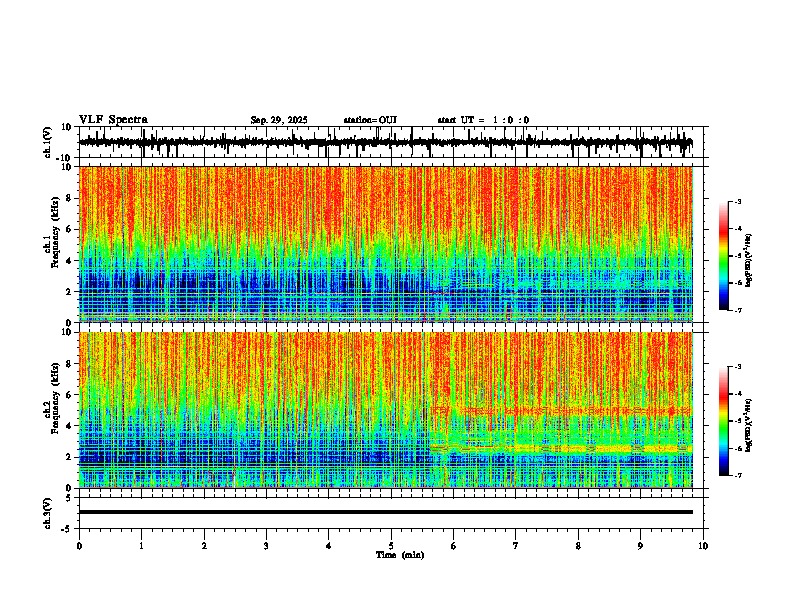Click the red 5 kHz band in ch.2 spectrogram
The image size is (792, 612).
coord(561,411)
